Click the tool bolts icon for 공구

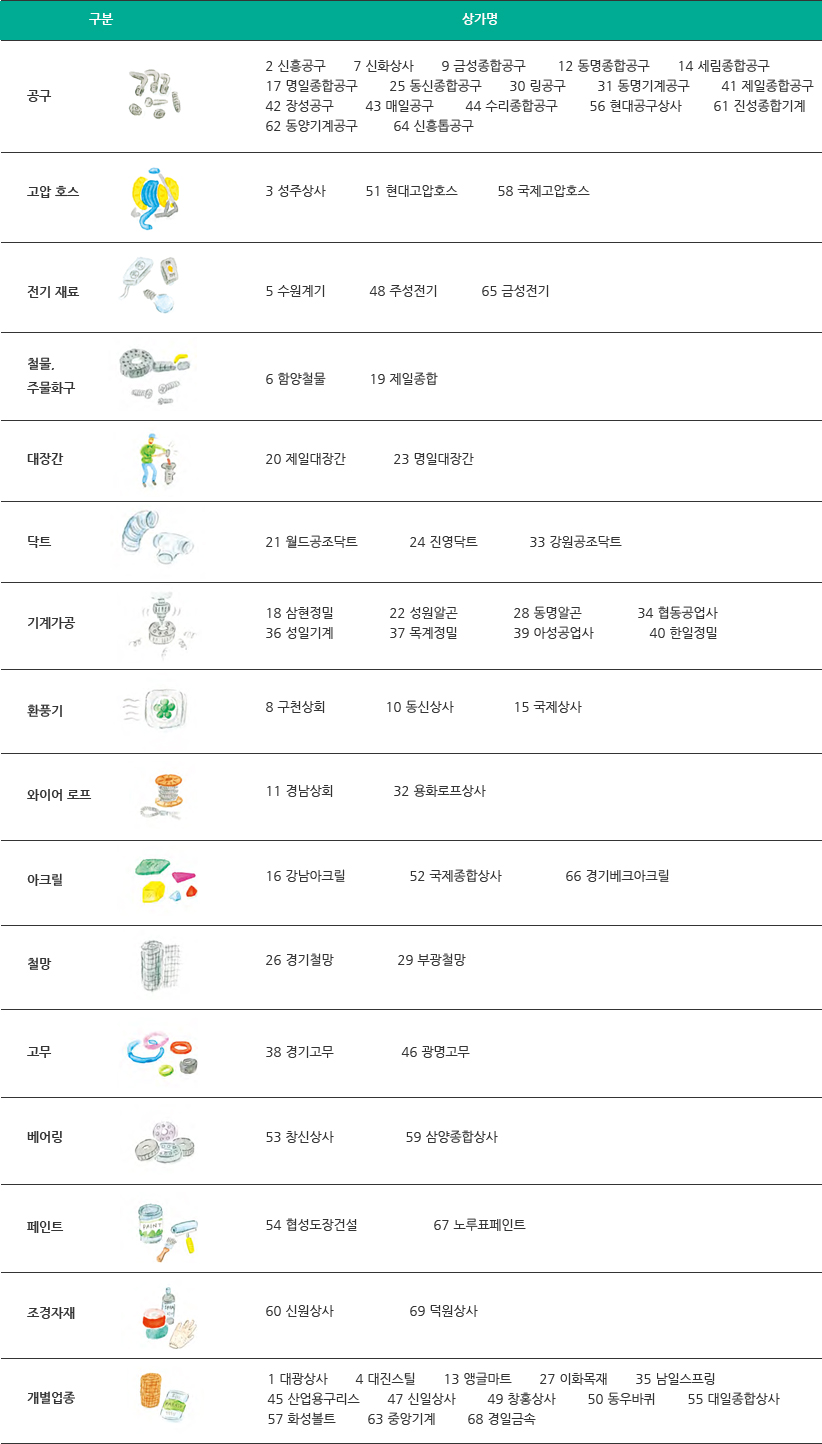[157, 95]
